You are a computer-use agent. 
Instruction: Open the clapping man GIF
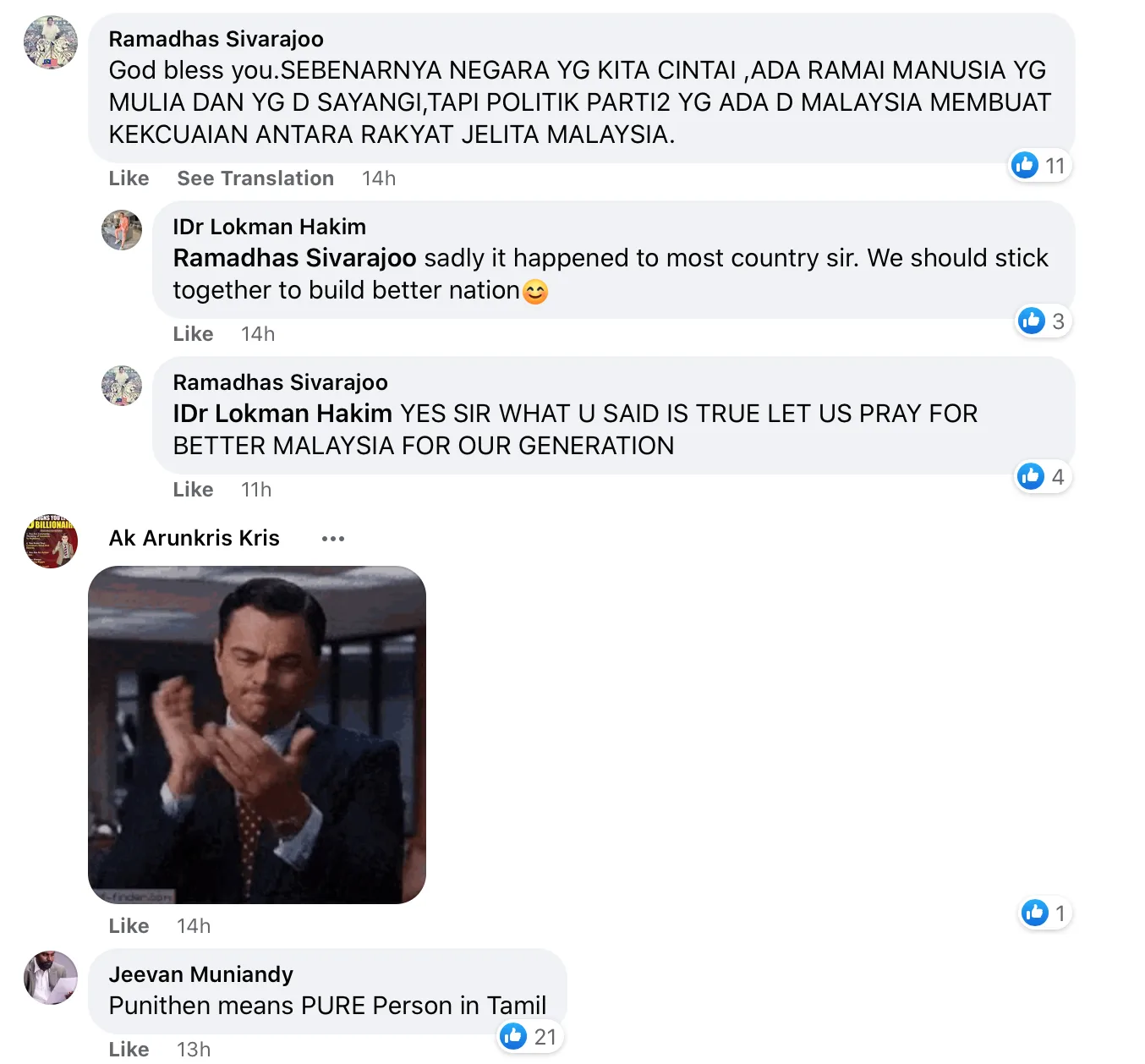click(257, 735)
